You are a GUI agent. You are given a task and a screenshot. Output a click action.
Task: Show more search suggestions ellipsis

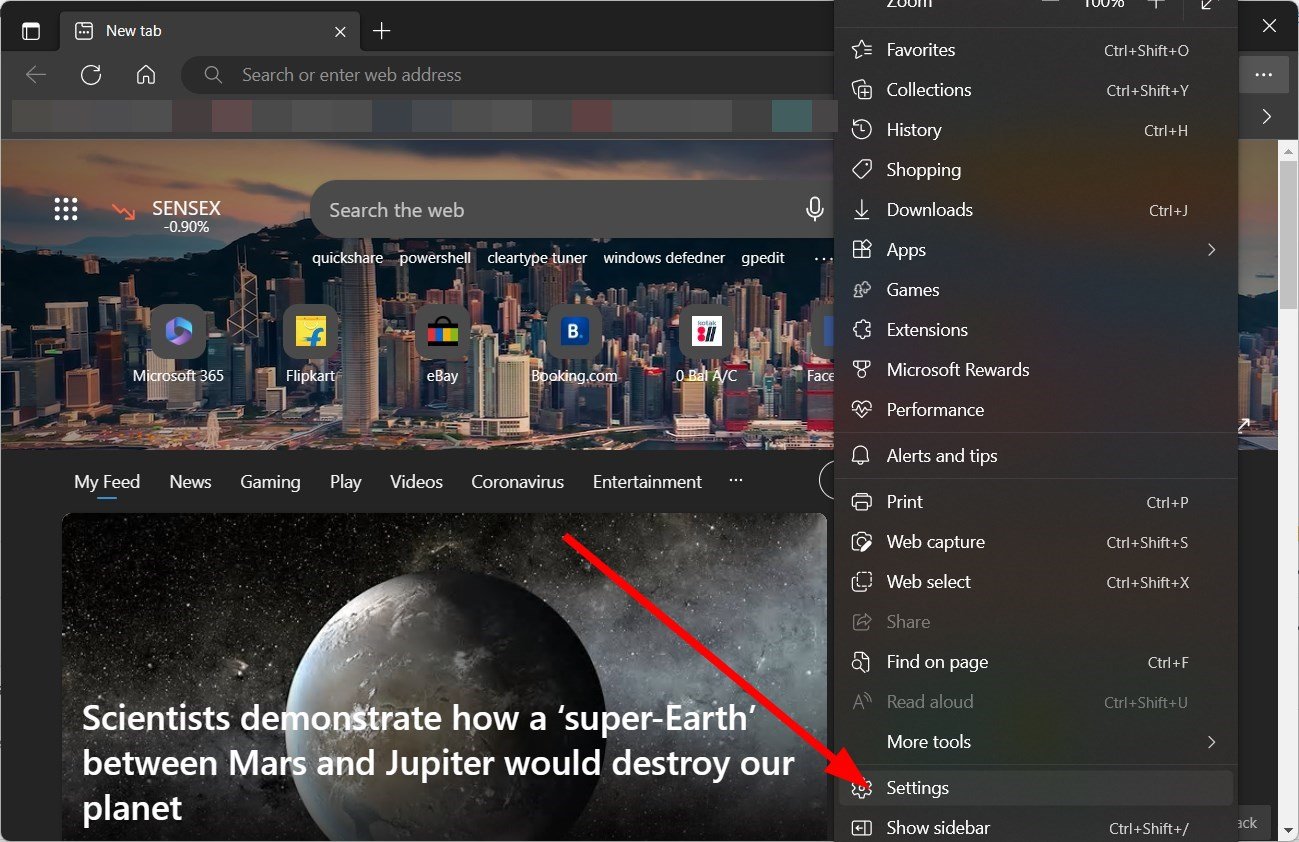[822, 258]
